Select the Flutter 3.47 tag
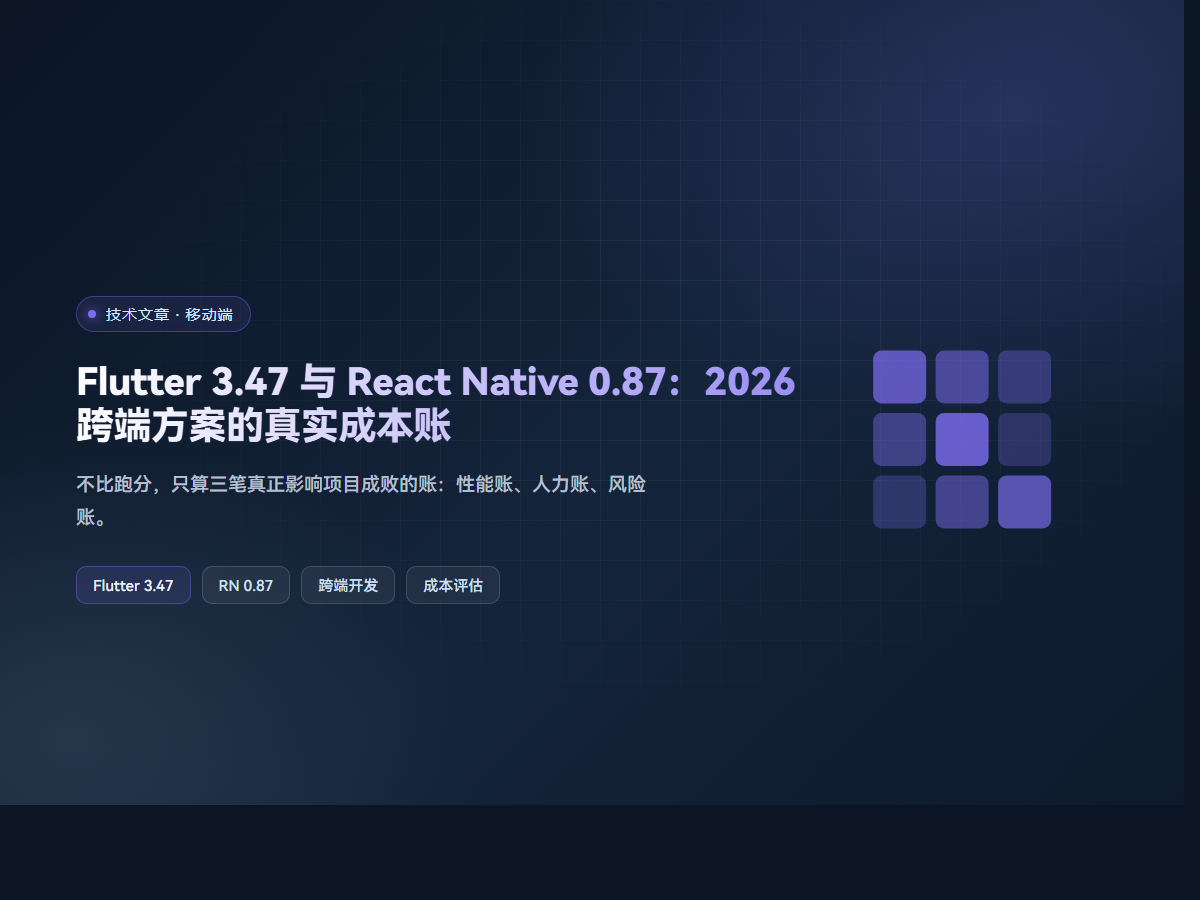This screenshot has height=900, width=1200. pyautogui.click(x=133, y=585)
